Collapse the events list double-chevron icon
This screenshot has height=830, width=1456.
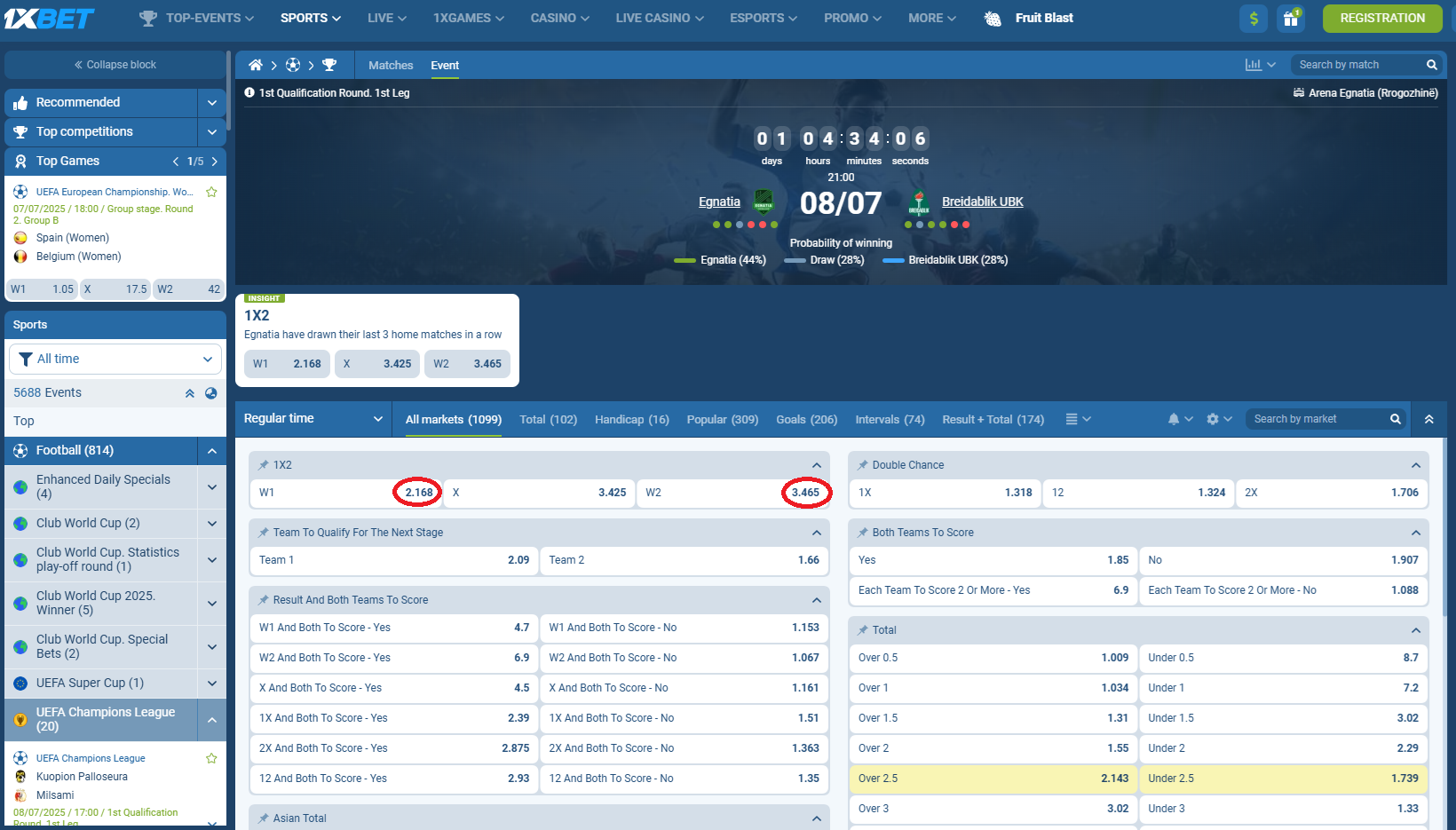click(x=190, y=393)
